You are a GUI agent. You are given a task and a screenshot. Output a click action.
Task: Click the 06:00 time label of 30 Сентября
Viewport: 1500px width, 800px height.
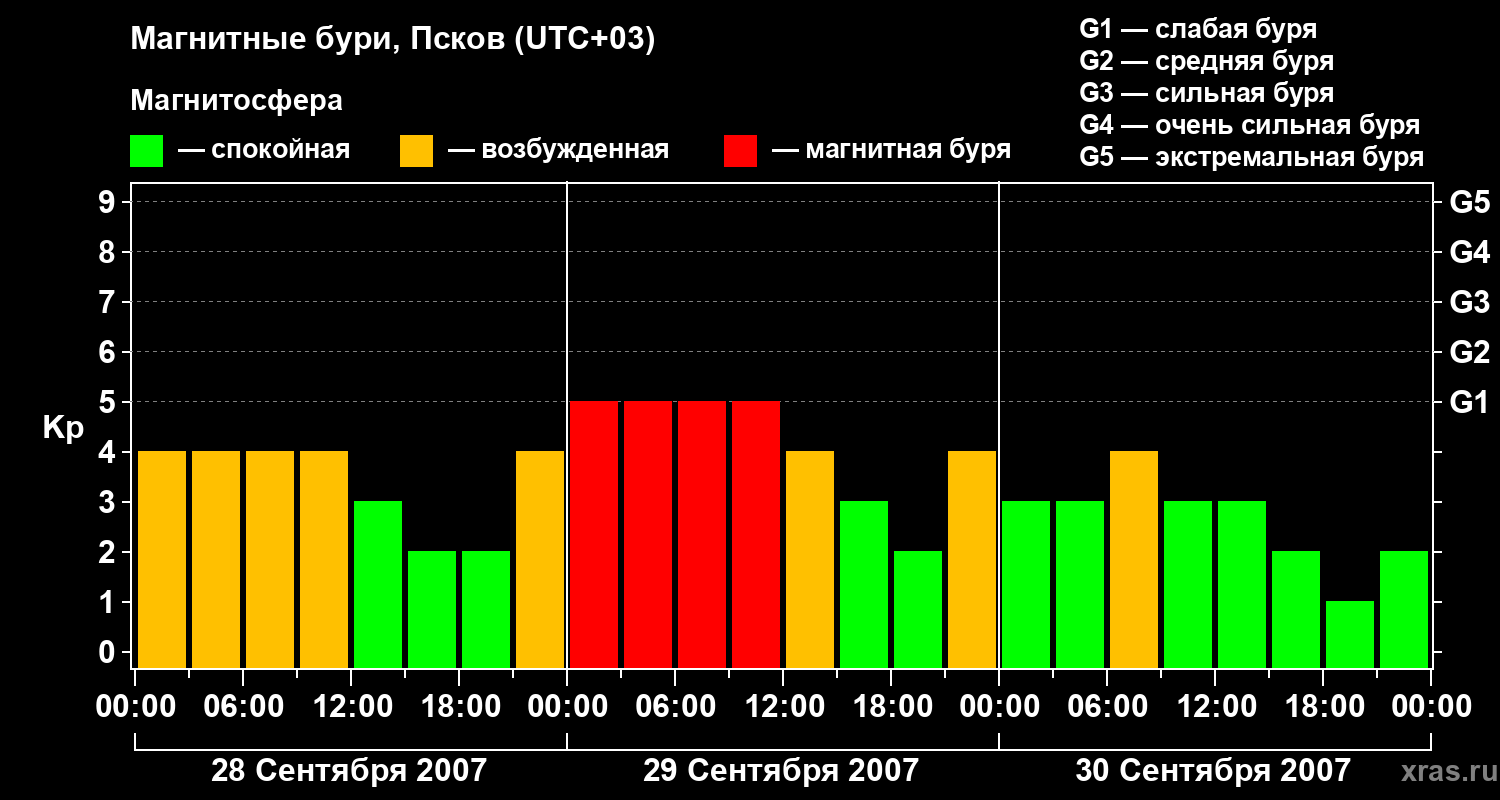click(1107, 707)
